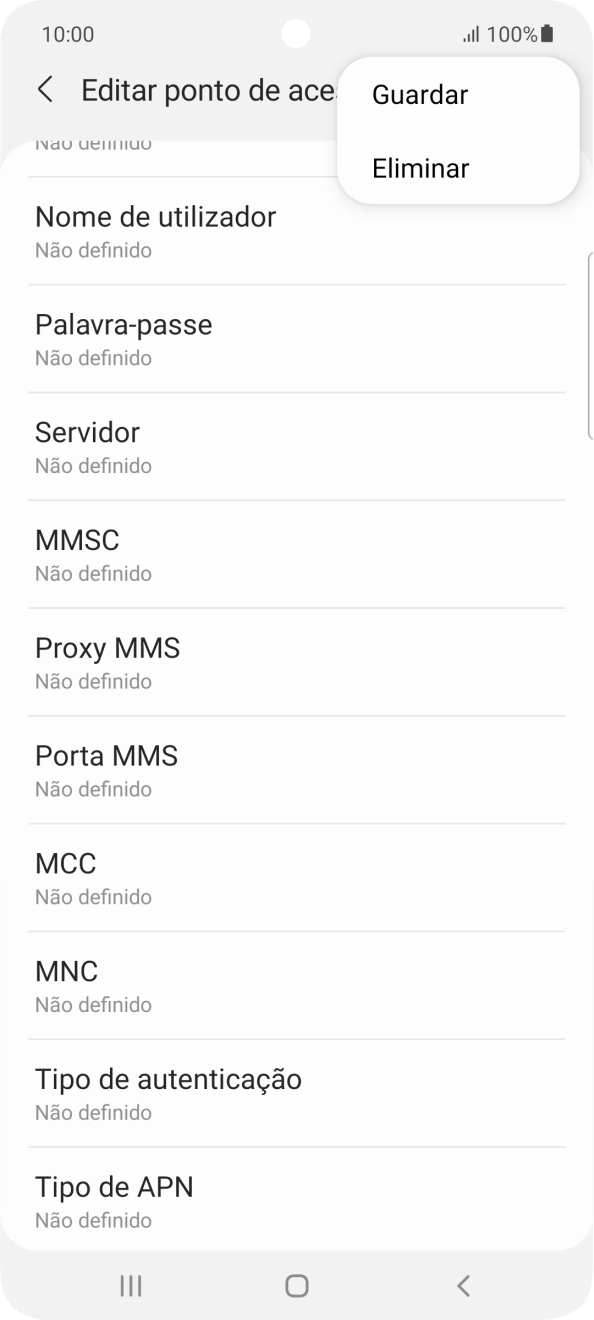Tap the clock showing 10:00

coord(69,34)
